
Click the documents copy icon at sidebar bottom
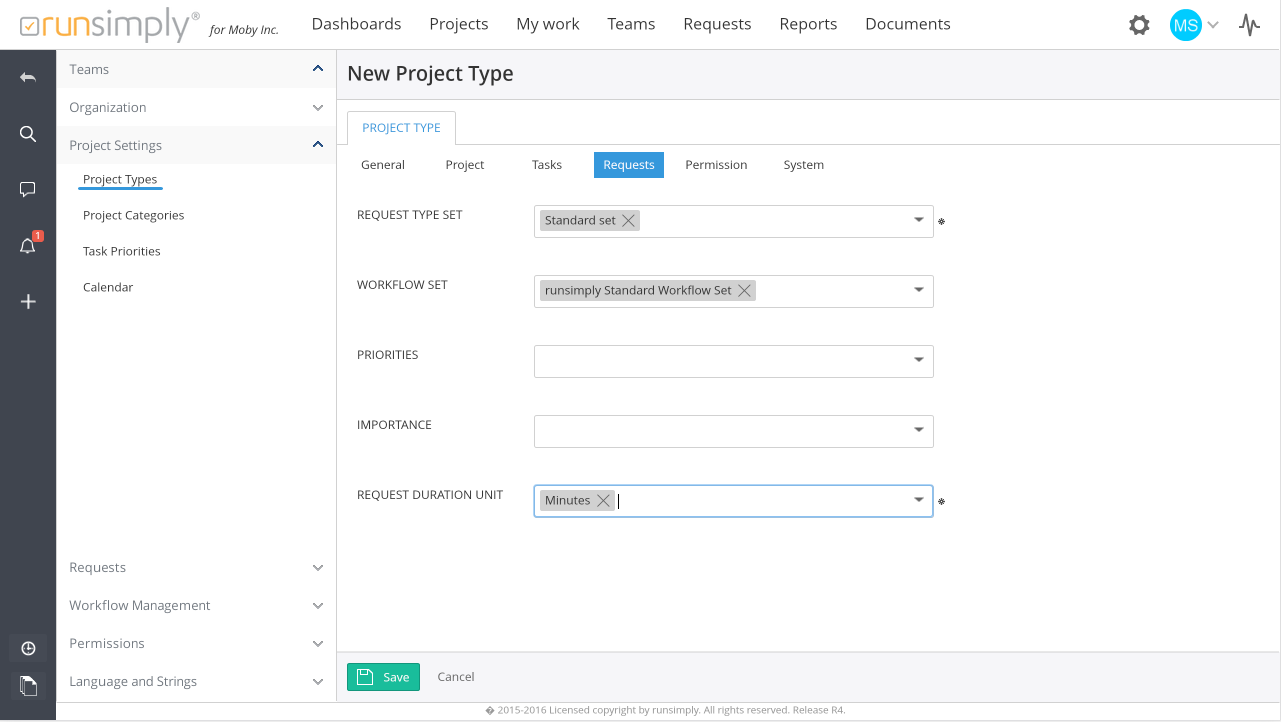pos(28,685)
